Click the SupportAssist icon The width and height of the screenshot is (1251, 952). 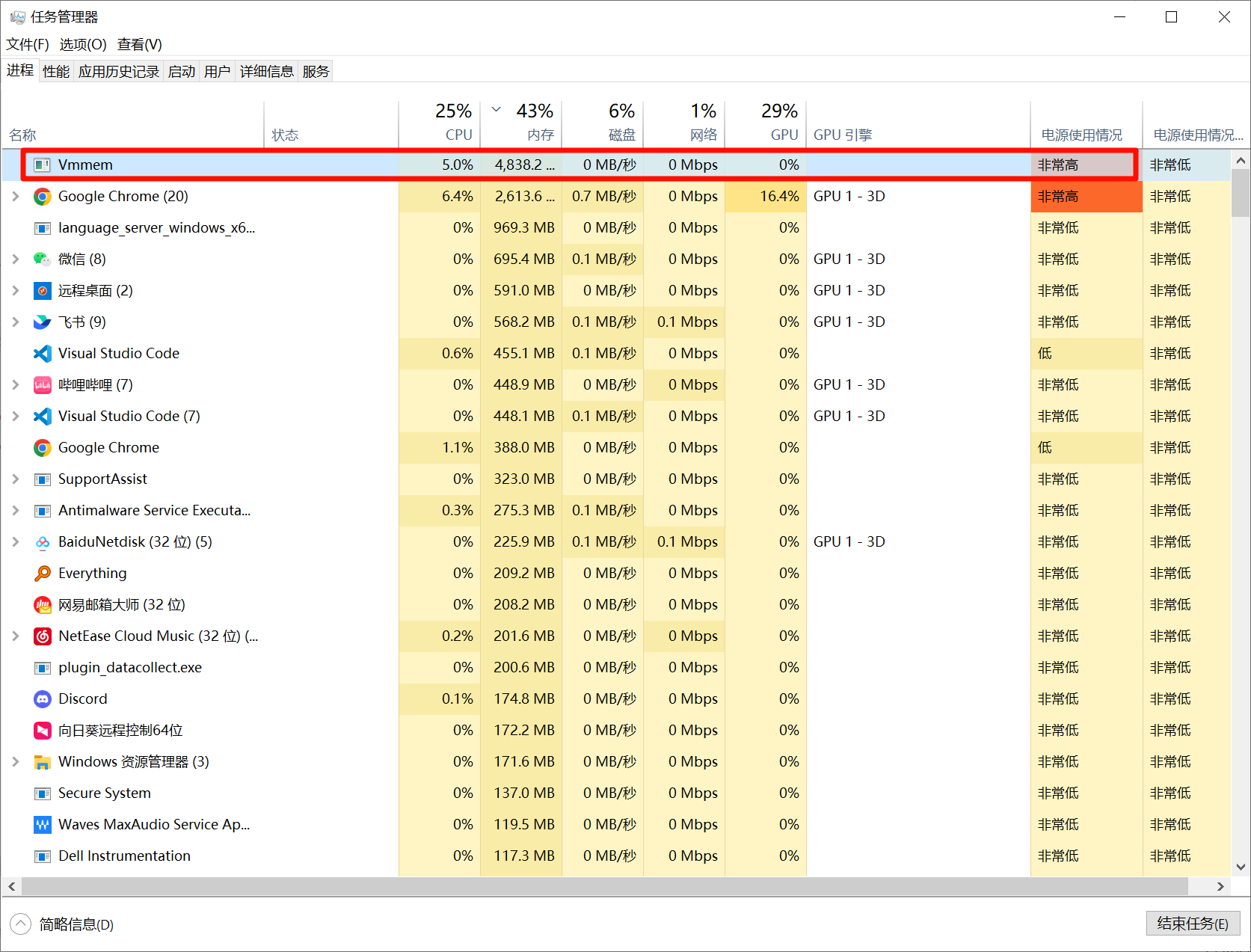pos(43,479)
